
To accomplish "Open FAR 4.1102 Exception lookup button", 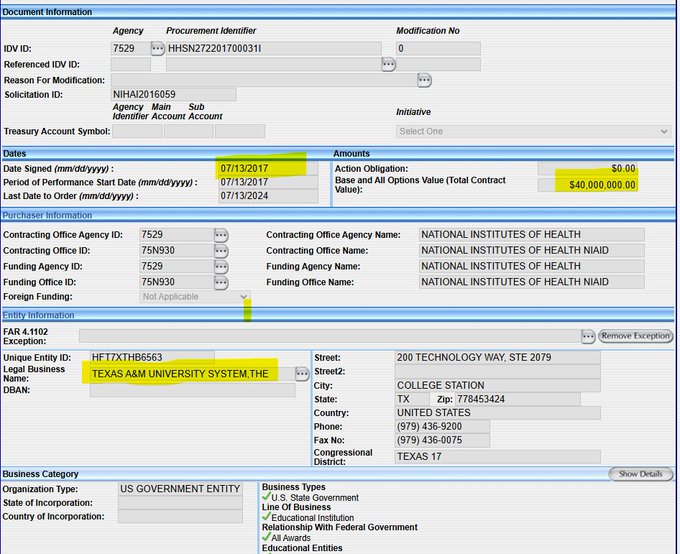I will [x=589, y=336].
